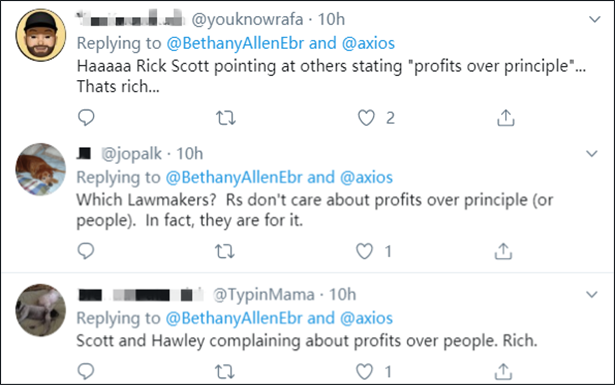The image size is (615, 385).
Task: Reply to @TypinMama's tweet
Action: tap(86, 371)
